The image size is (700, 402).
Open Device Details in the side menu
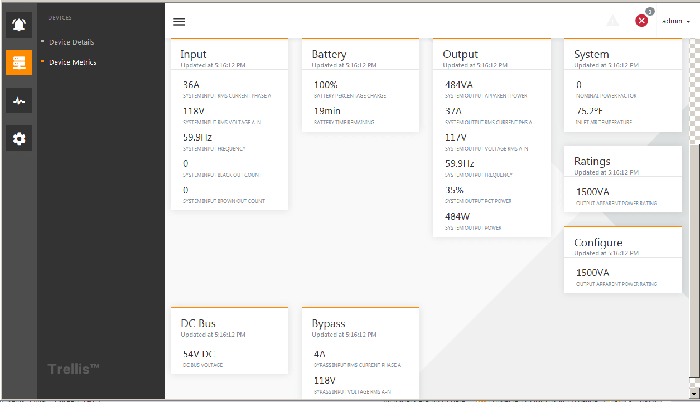(x=71, y=42)
